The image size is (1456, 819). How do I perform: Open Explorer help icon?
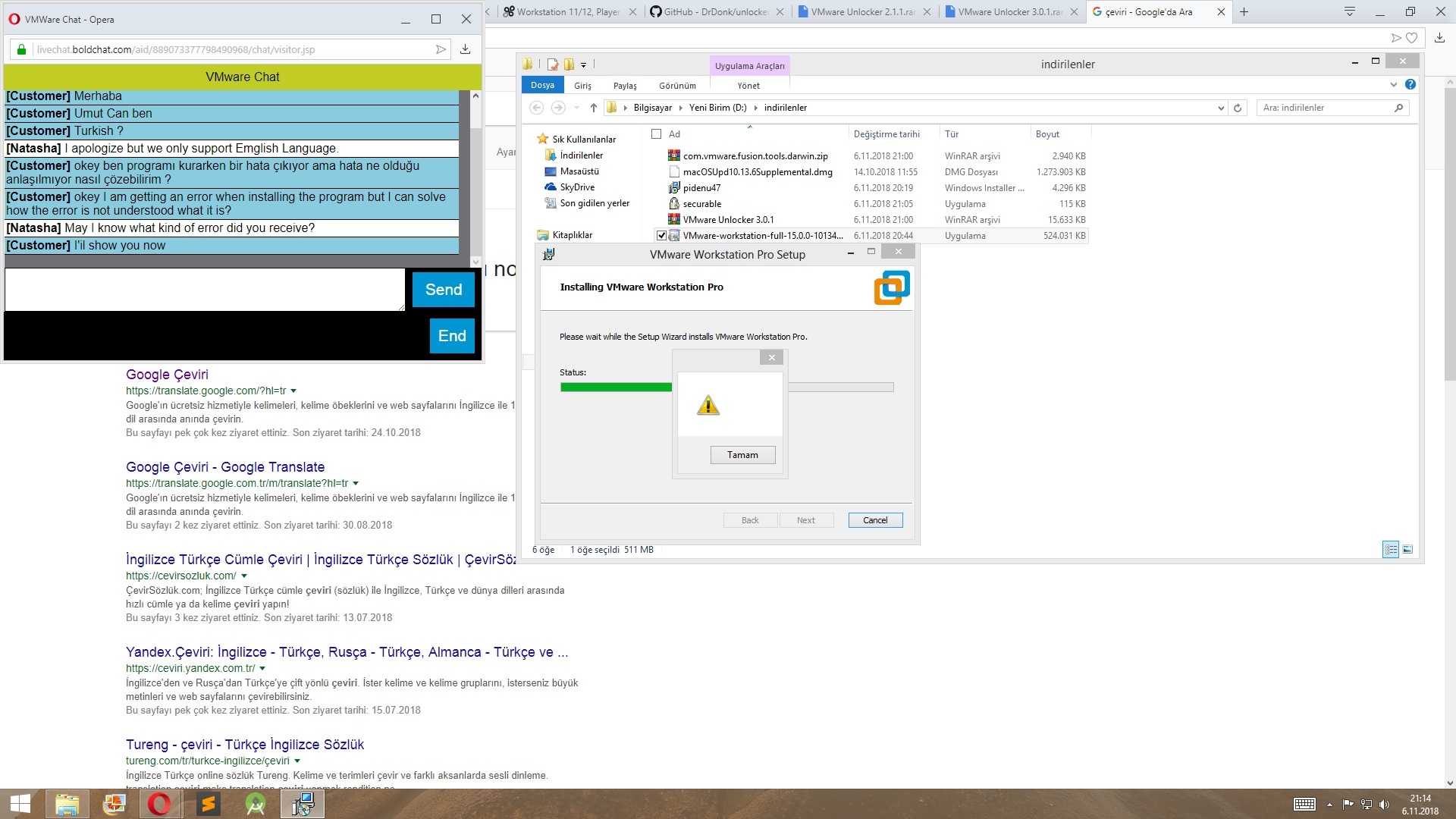point(1410,84)
